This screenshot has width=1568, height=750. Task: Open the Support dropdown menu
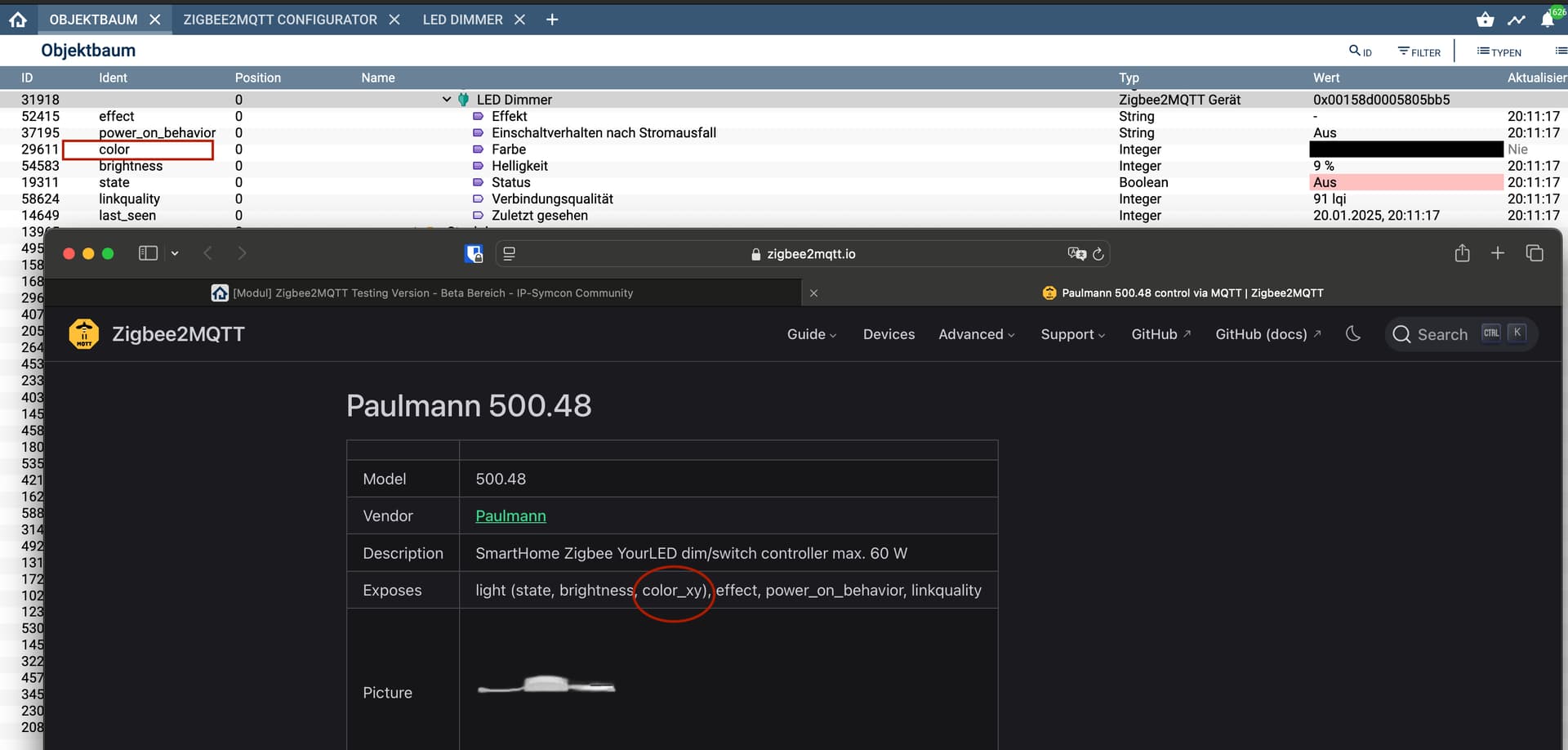(1072, 334)
